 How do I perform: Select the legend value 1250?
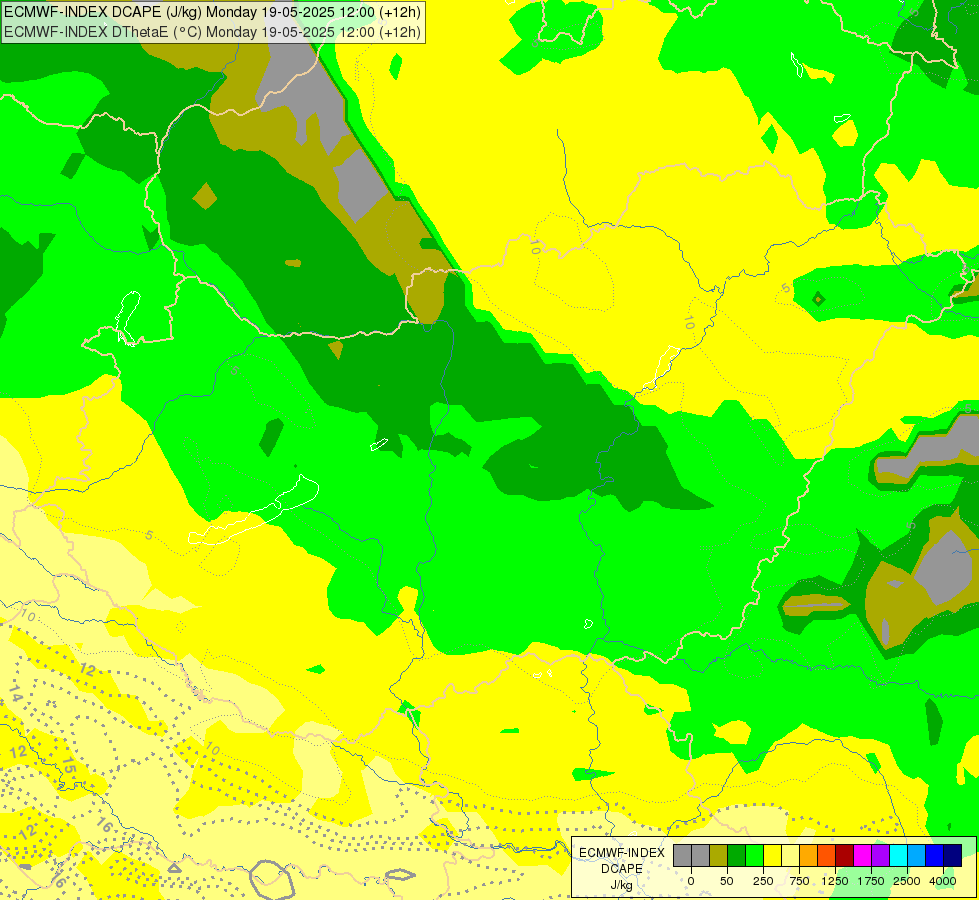pyautogui.click(x=835, y=881)
